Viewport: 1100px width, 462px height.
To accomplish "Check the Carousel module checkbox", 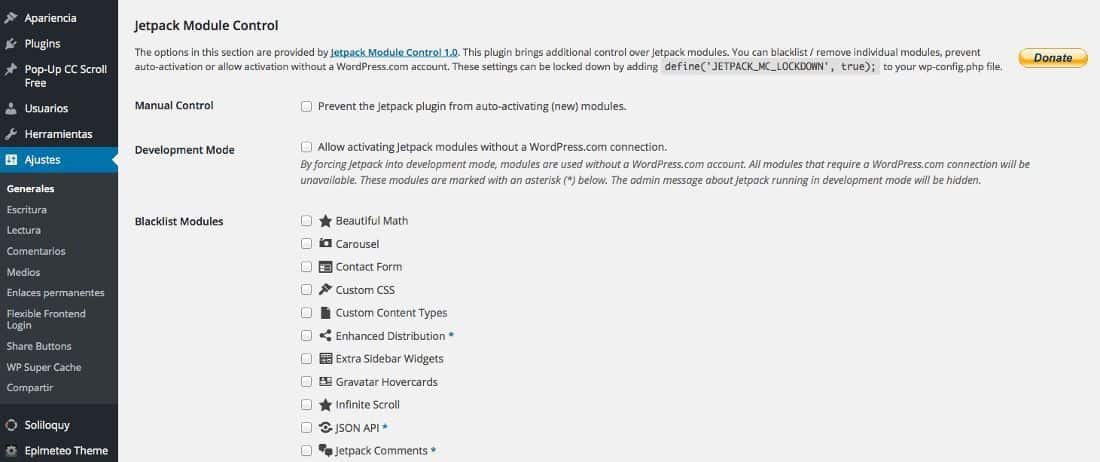I will (307, 244).
